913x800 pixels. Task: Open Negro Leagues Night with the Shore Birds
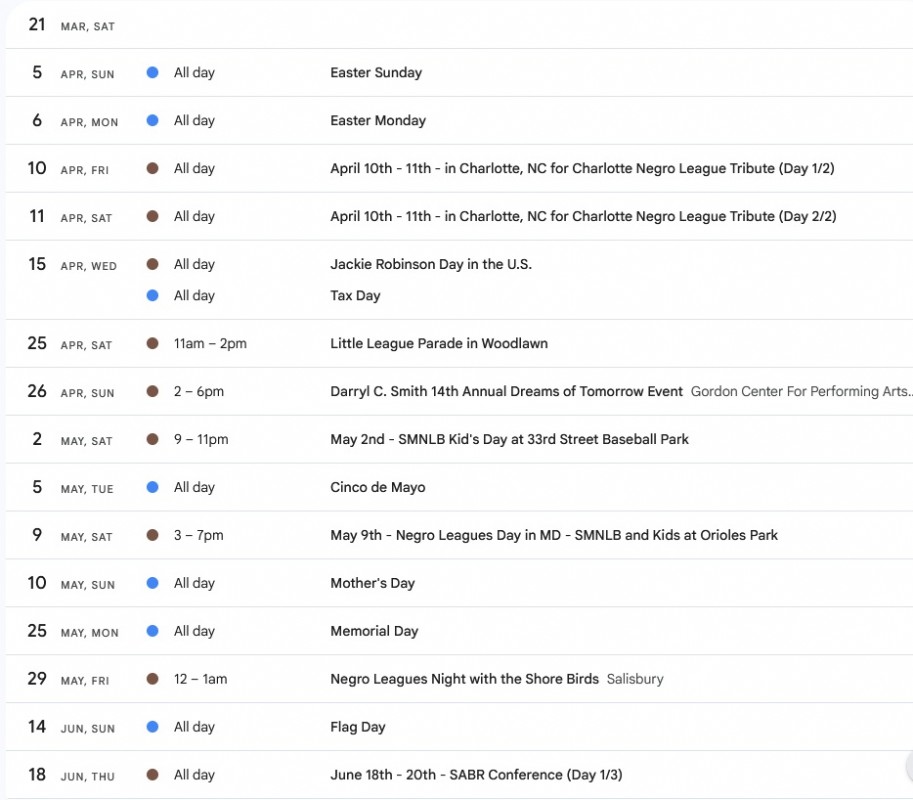tap(464, 680)
